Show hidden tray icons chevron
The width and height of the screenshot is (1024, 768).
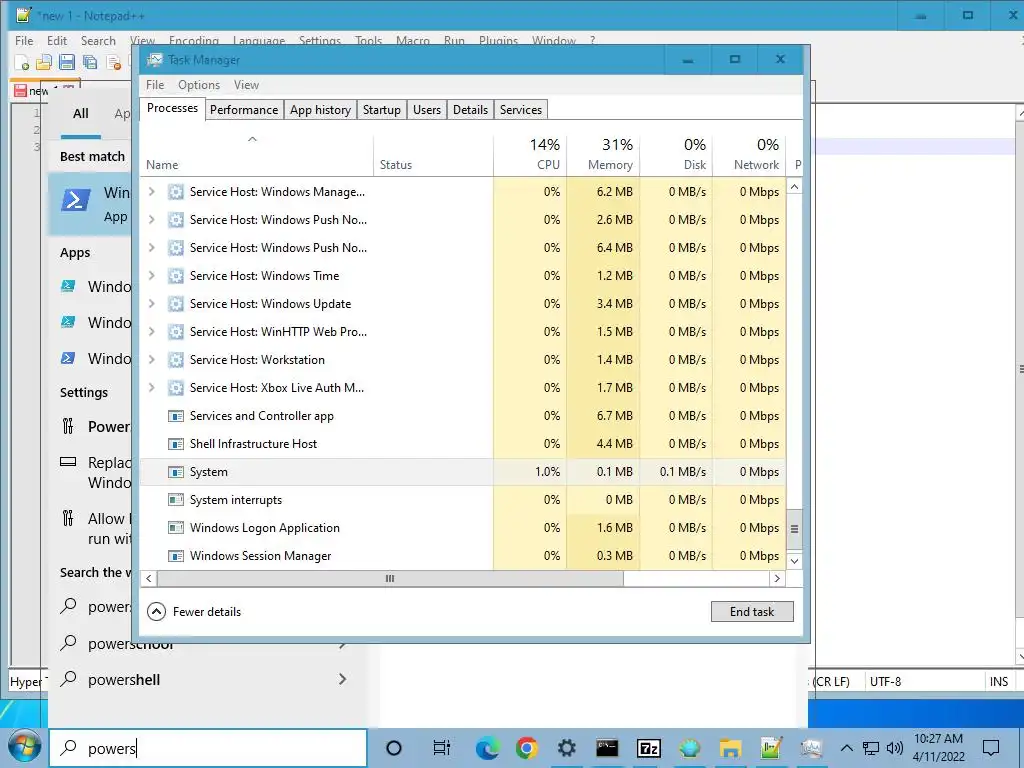[846, 748]
